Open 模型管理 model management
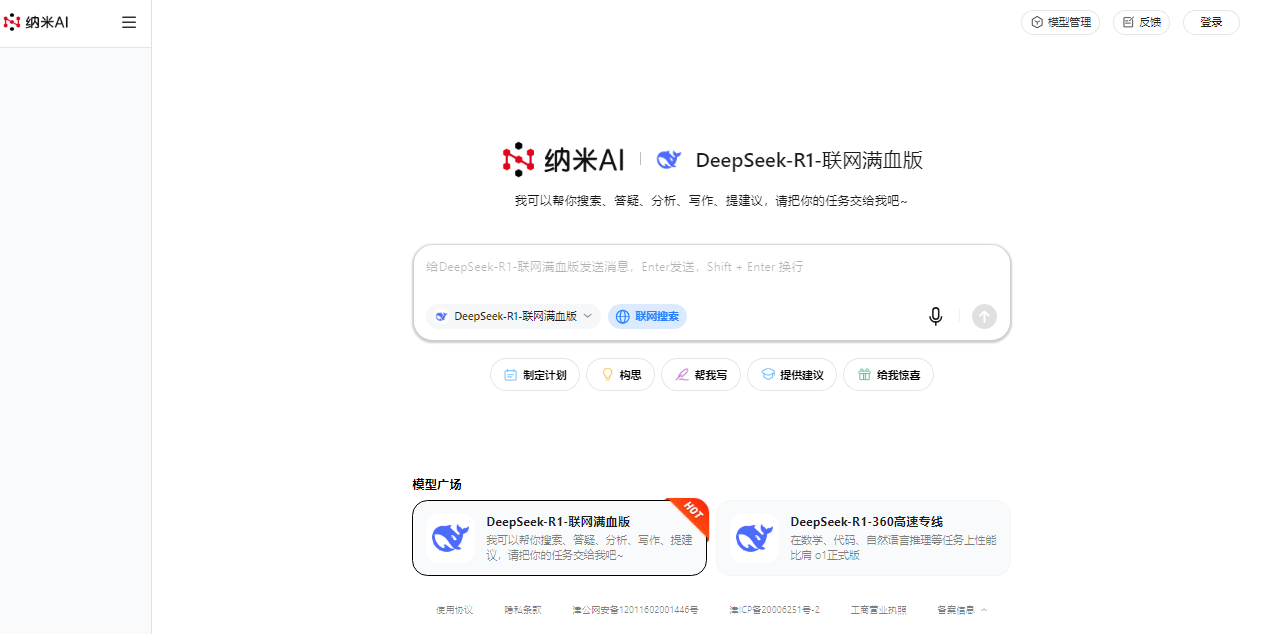This screenshot has height=634, width=1269. click(1060, 22)
